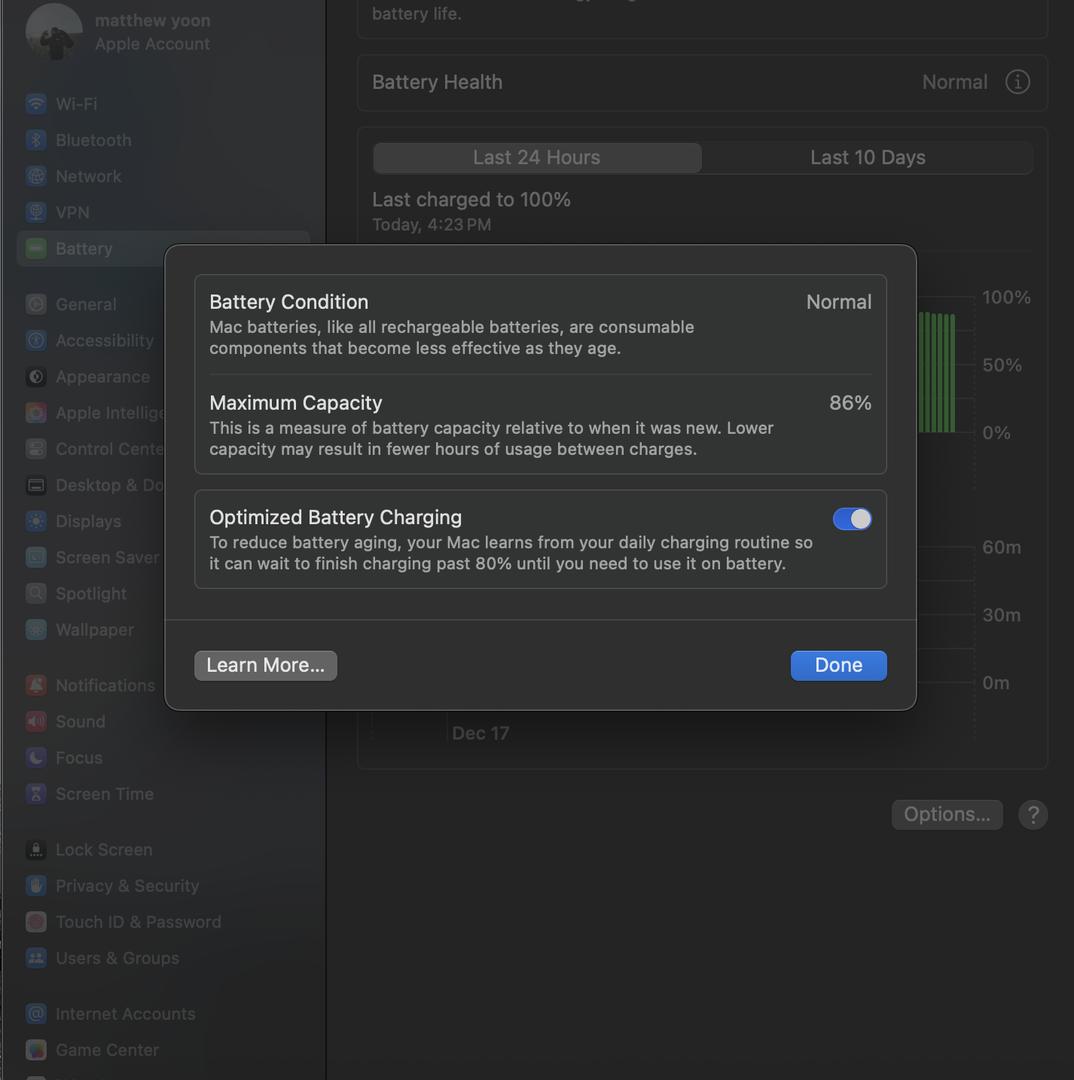Disable Optimized Battery Charging toggle
This screenshot has width=1074, height=1080.
coord(852,519)
